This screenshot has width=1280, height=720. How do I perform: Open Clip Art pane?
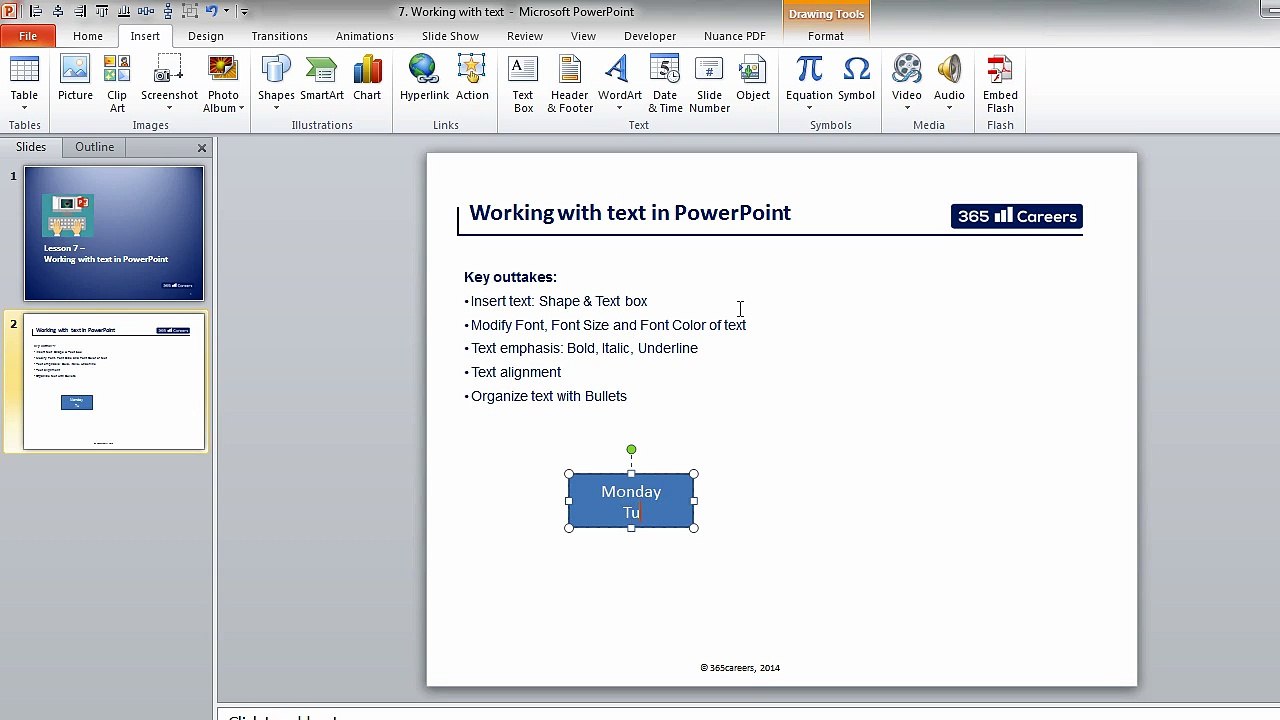point(117,85)
